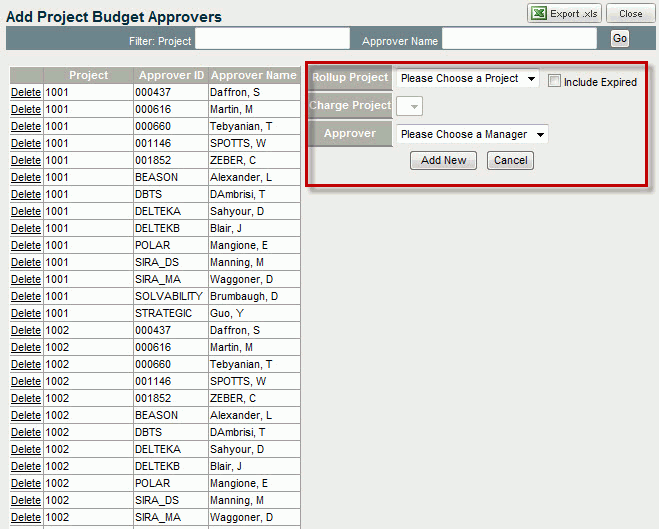Focus the Approver Name filter field
The width and height of the screenshot is (659, 529).
point(519,38)
